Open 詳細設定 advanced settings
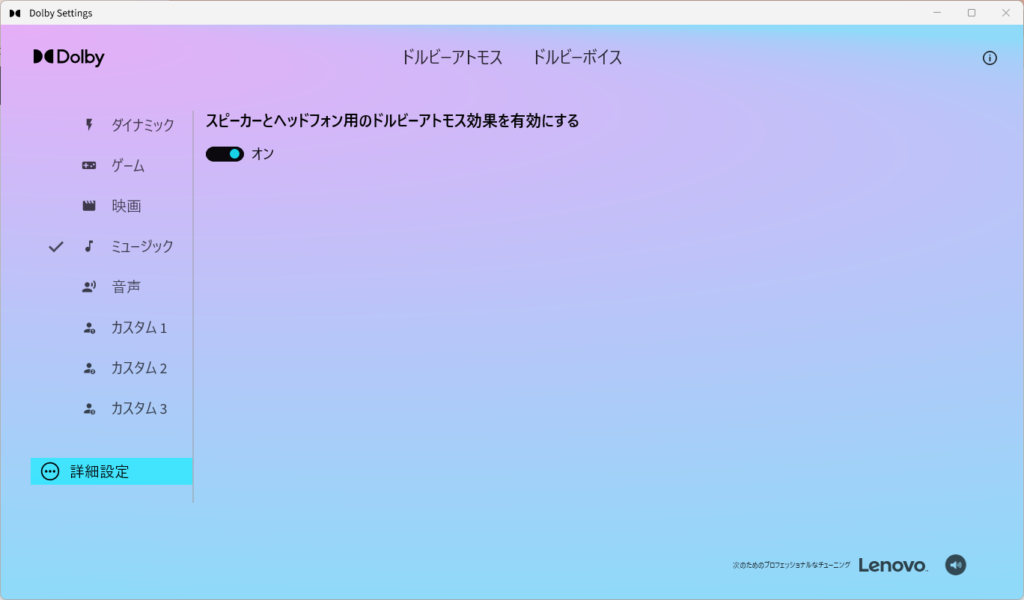Screen dimensions: 1024x600 [100, 471]
